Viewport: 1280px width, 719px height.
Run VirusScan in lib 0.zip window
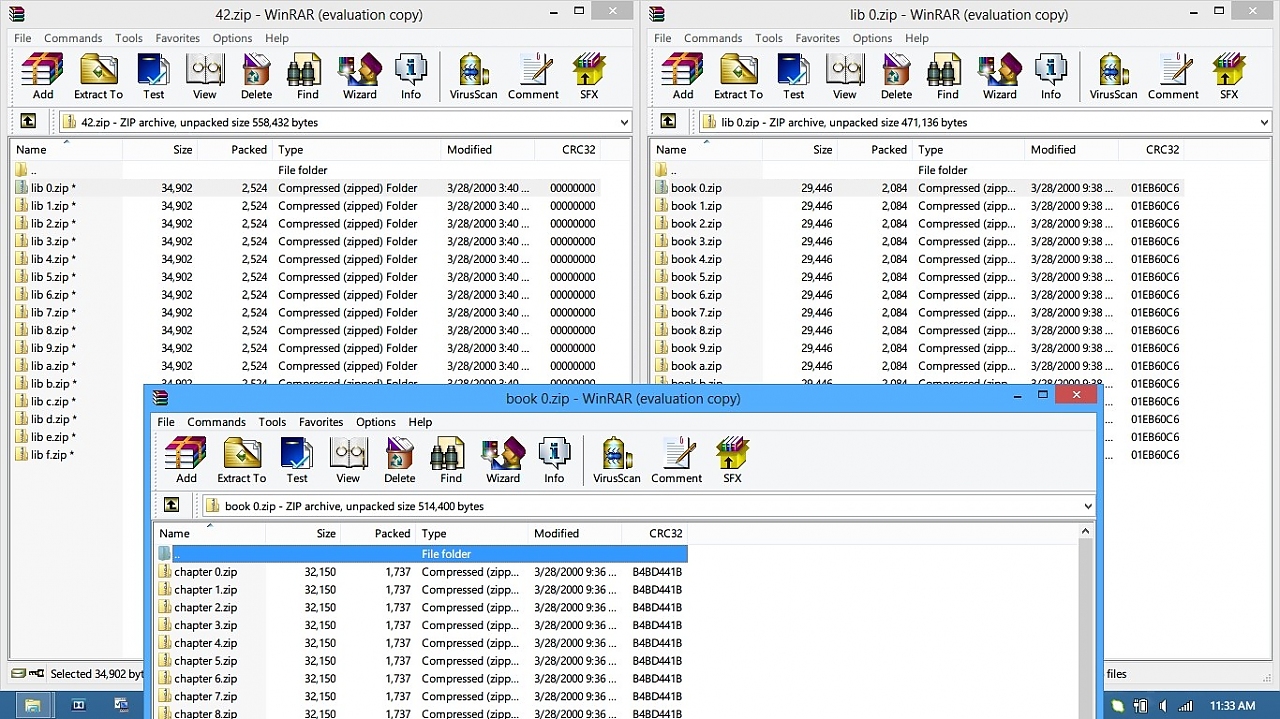(x=1113, y=76)
